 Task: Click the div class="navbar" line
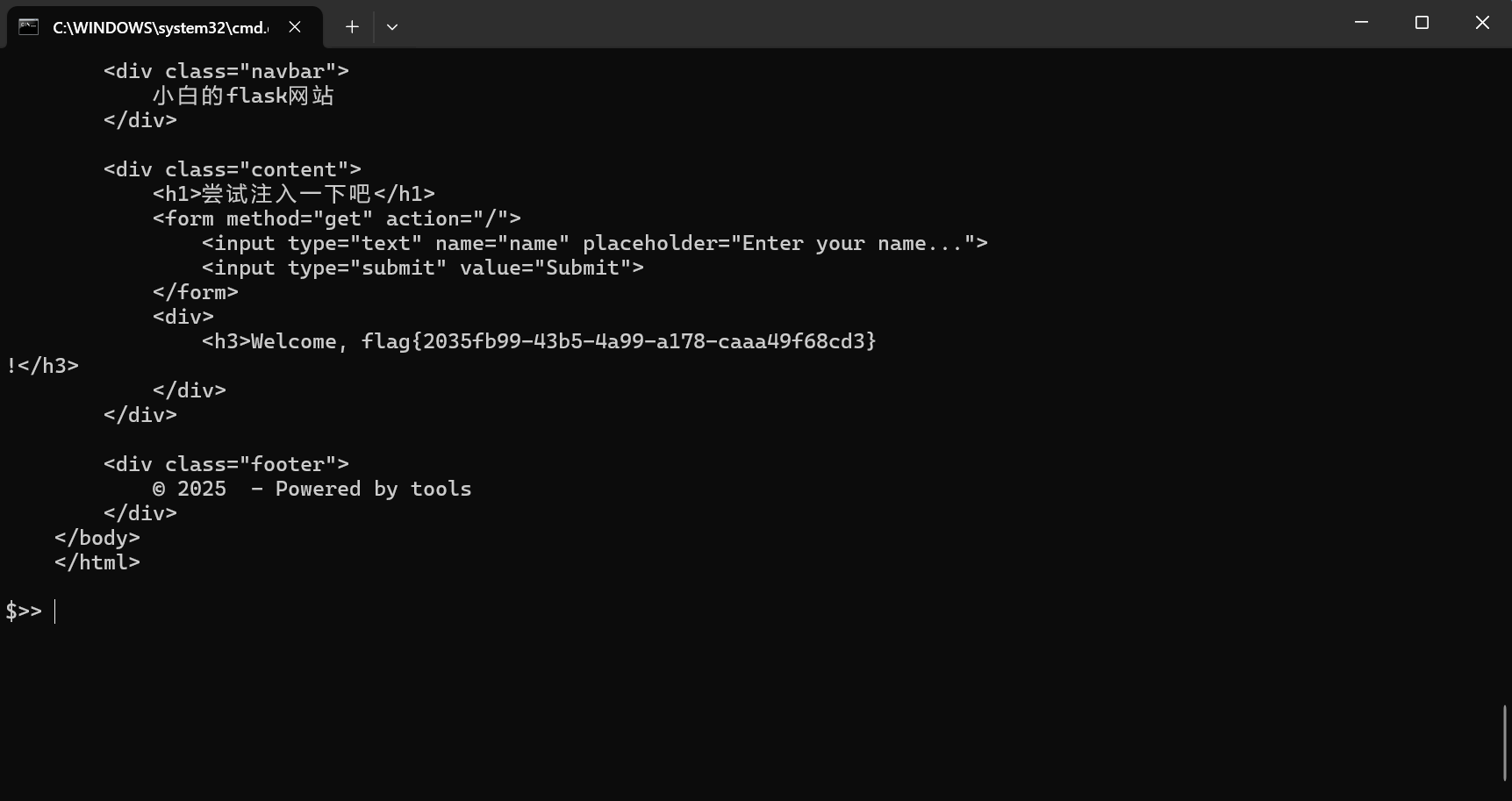coord(226,71)
